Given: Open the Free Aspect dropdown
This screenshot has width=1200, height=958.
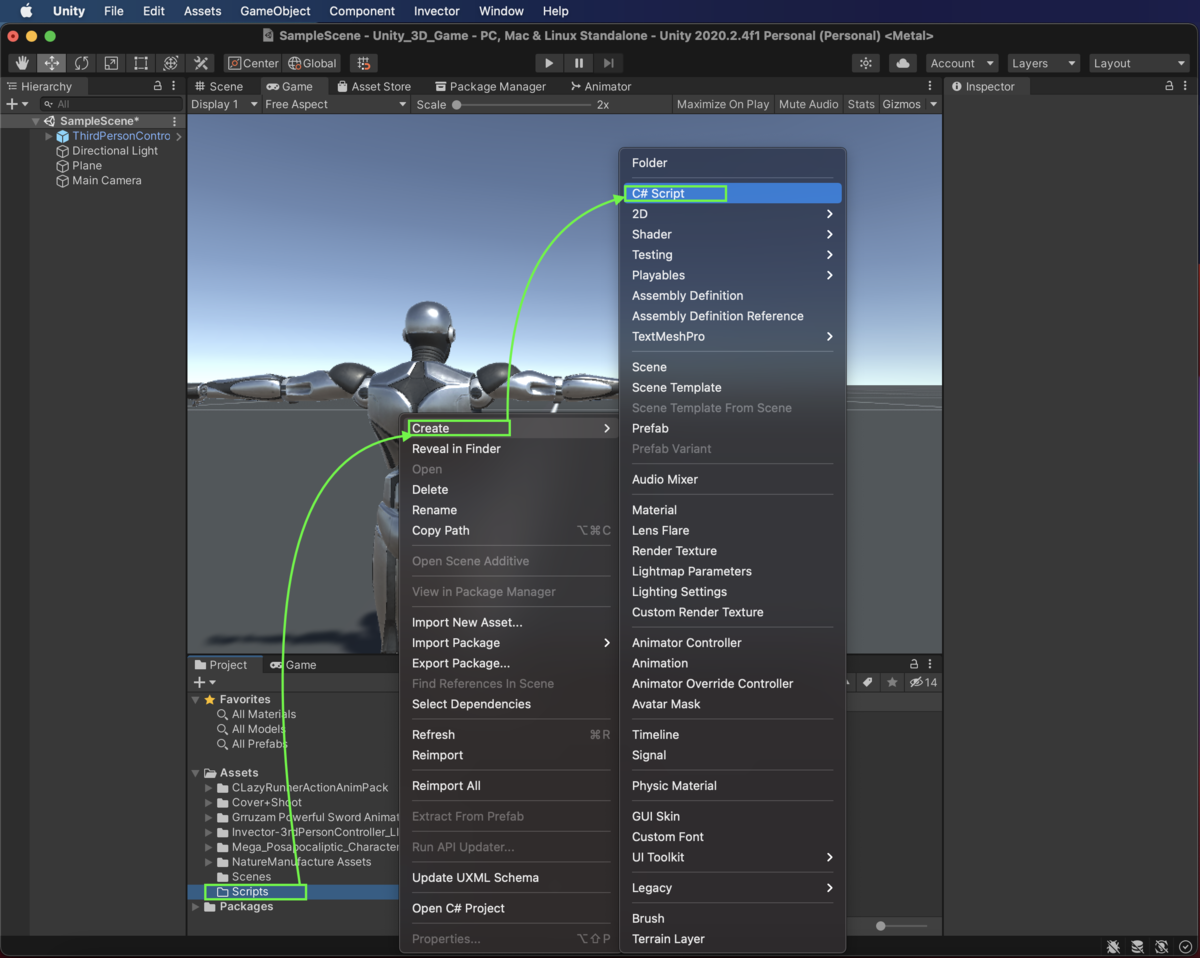Looking at the screenshot, I should click(335, 104).
